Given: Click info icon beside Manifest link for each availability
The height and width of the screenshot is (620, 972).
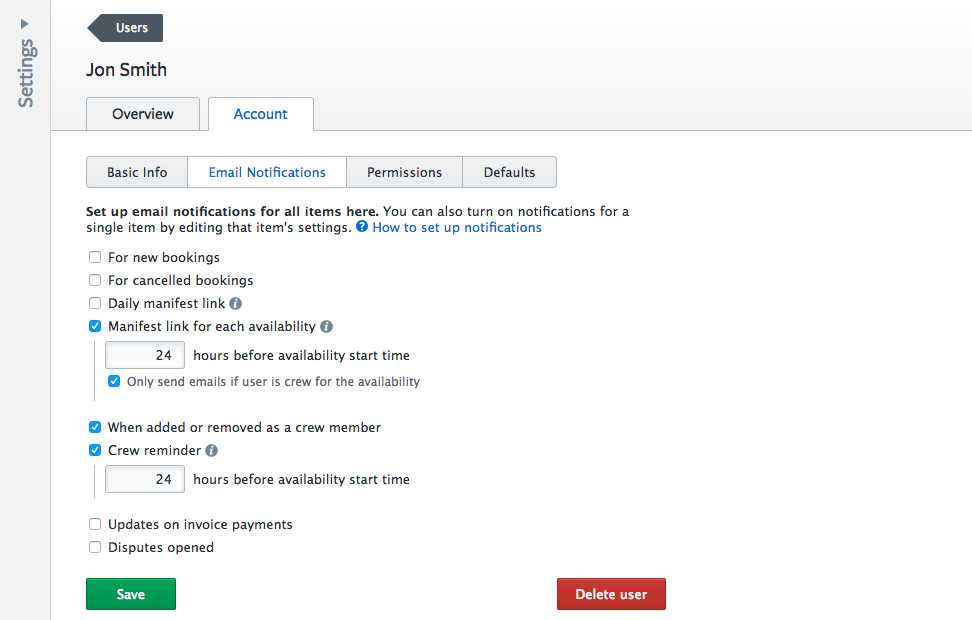Looking at the screenshot, I should tap(327, 326).
